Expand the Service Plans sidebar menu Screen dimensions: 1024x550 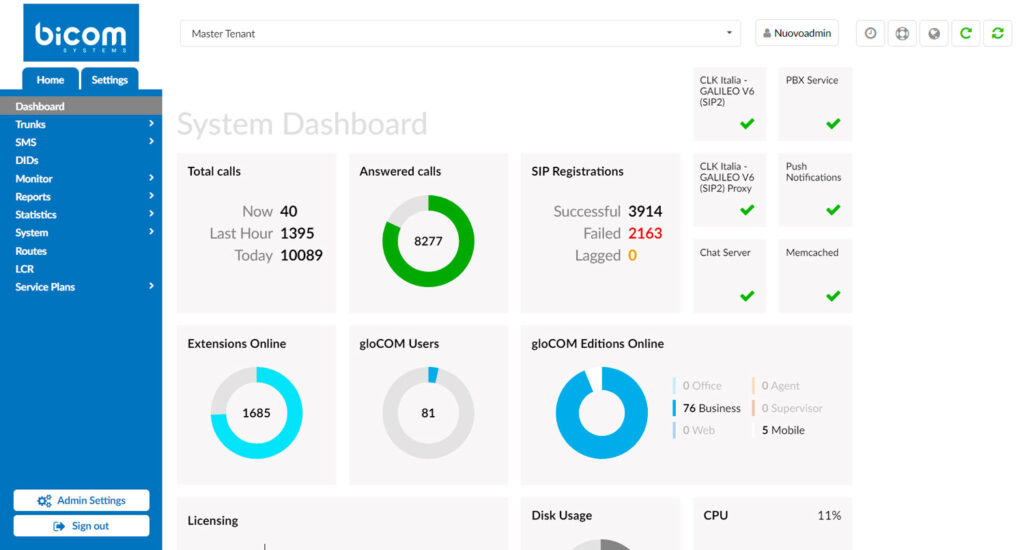tap(81, 287)
